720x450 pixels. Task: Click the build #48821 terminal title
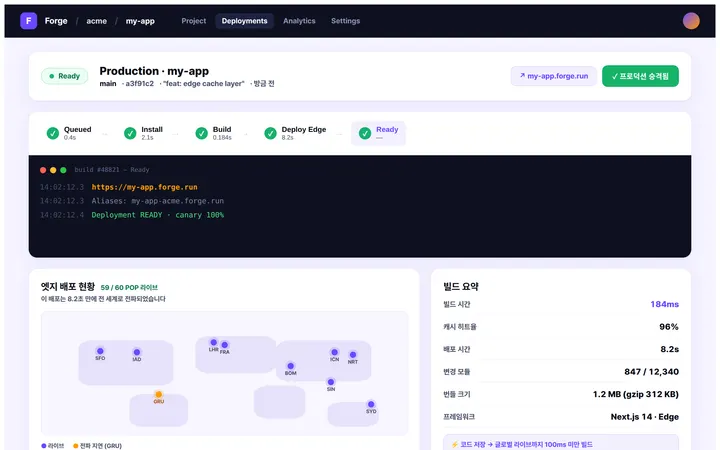point(112,170)
